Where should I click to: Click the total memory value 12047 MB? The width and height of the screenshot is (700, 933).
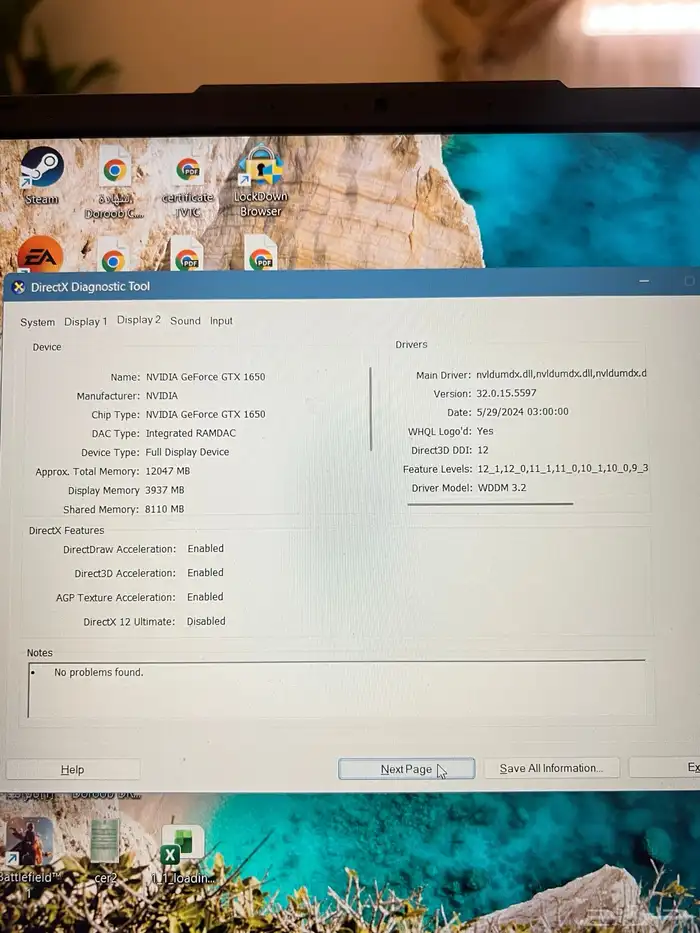(x=168, y=471)
